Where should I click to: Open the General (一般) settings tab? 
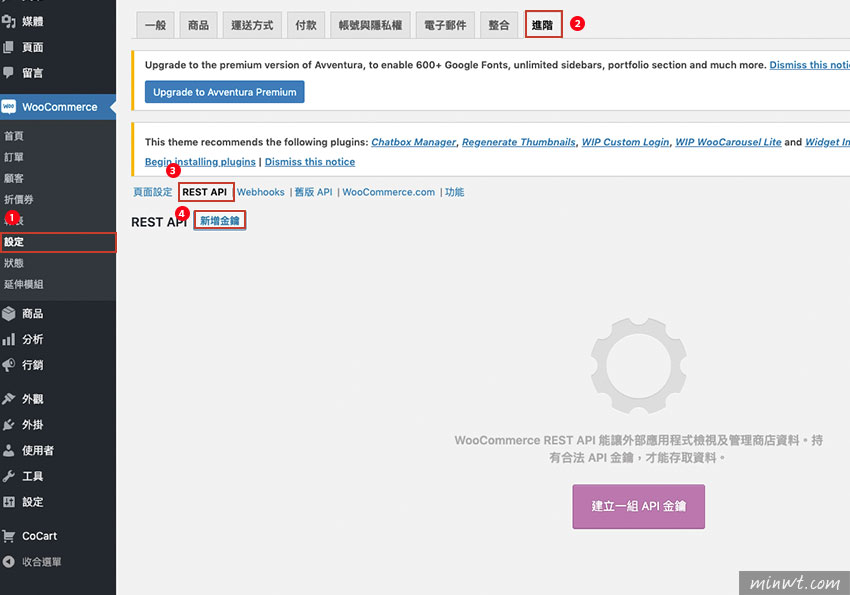(x=156, y=25)
